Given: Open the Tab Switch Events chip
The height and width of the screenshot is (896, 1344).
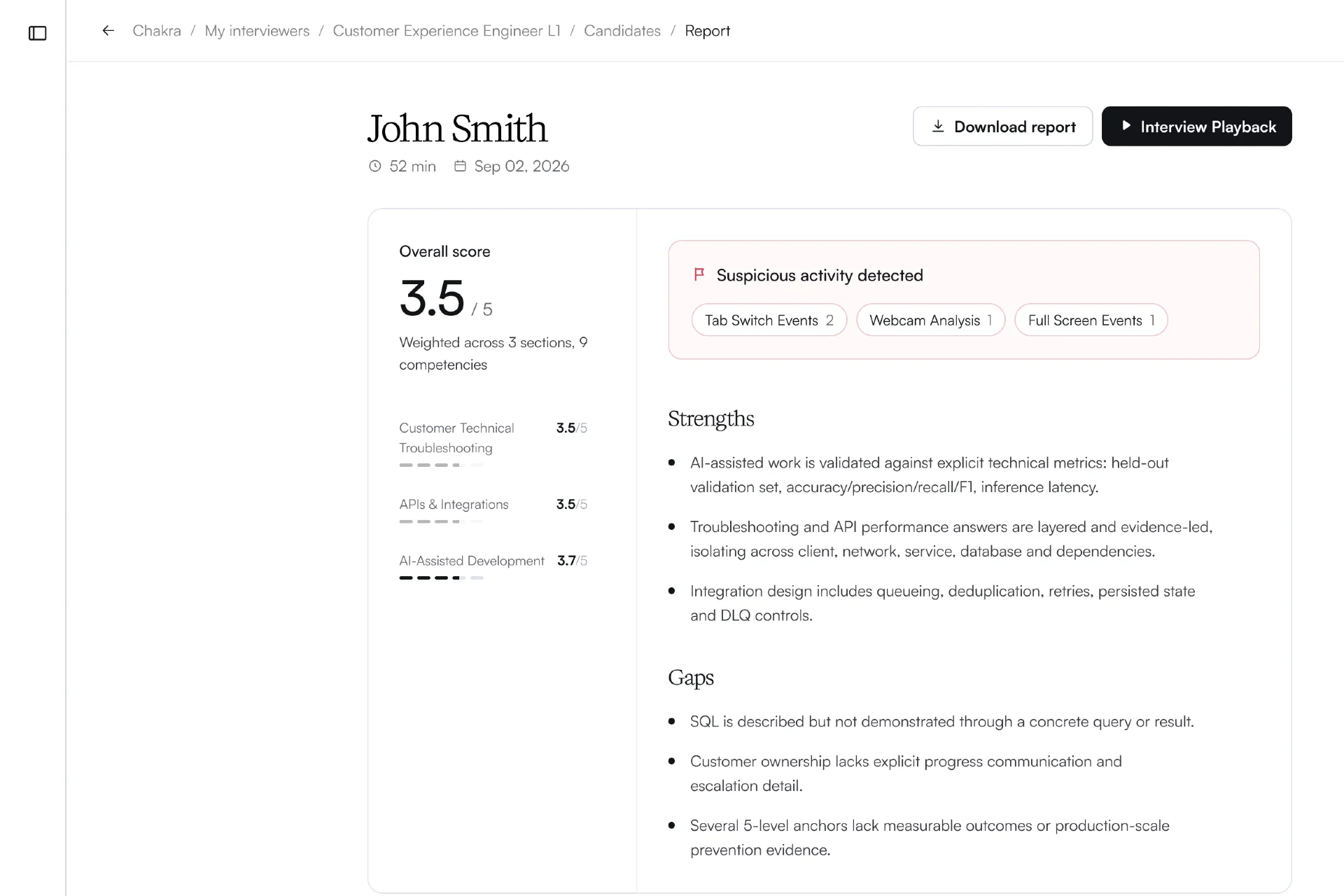Looking at the screenshot, I should click(769, 320).
